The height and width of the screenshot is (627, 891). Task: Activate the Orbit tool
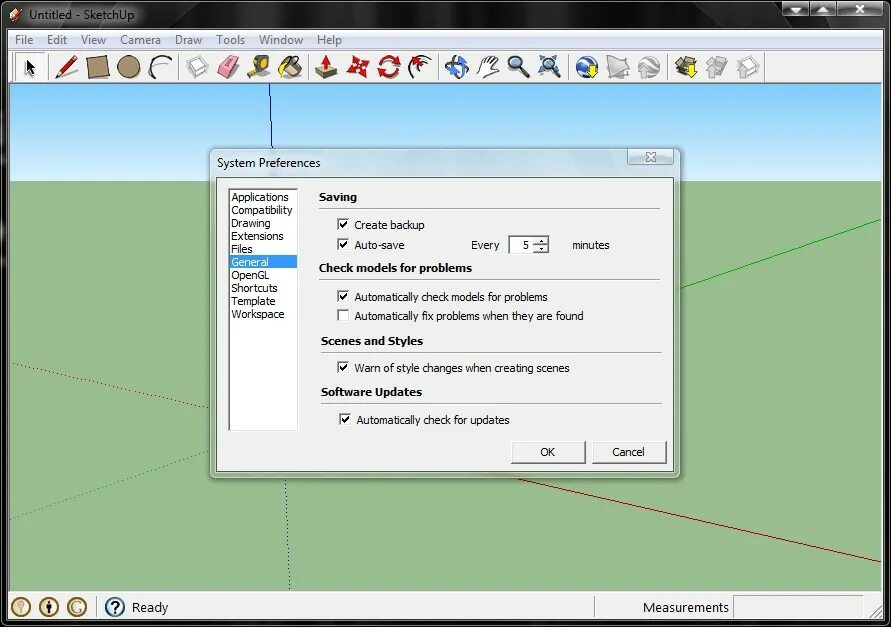coord(457,67)
